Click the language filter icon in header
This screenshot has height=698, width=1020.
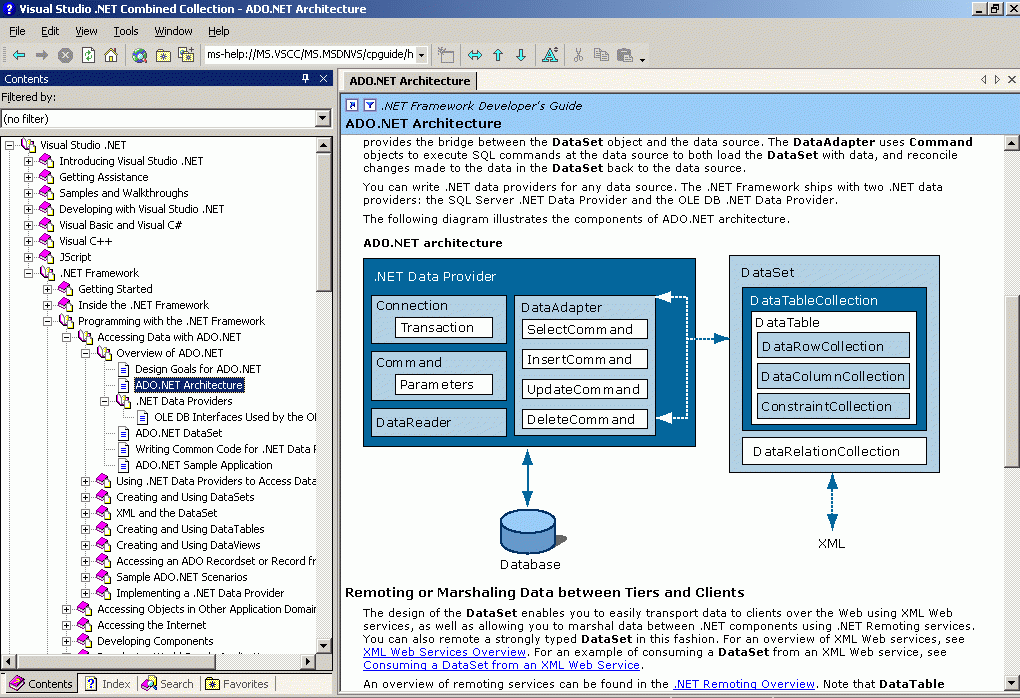(370, 105)
